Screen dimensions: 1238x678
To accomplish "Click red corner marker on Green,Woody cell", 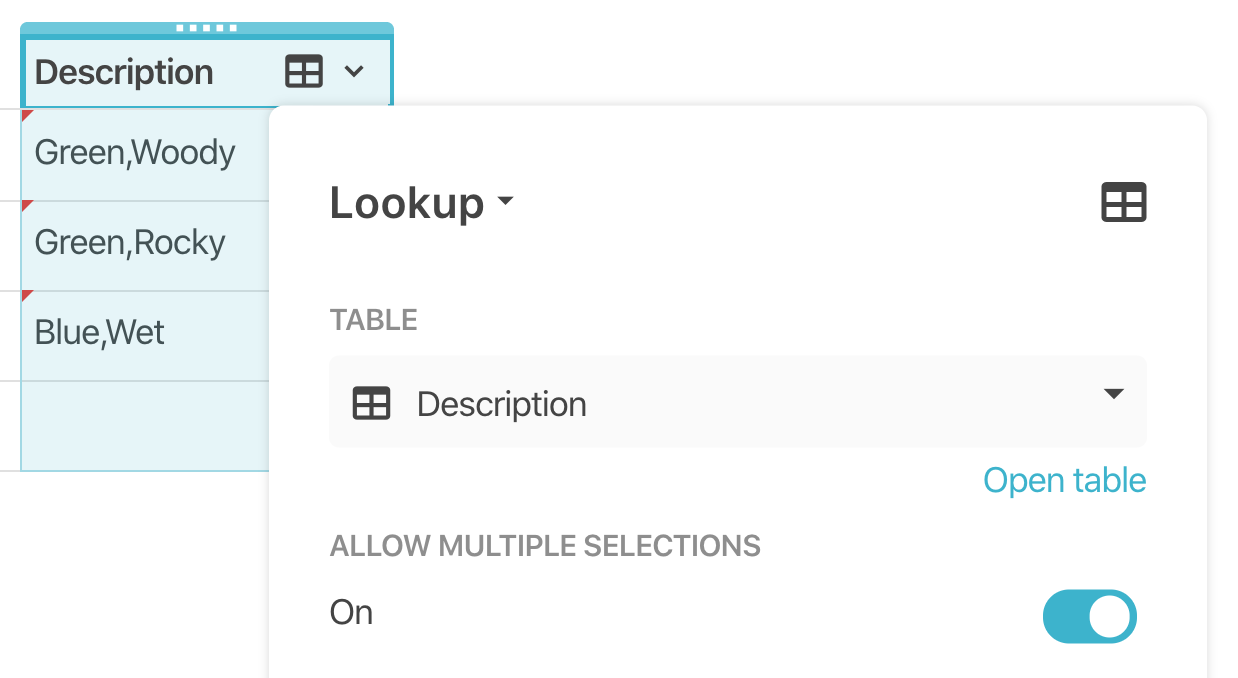I will (26, 115).
